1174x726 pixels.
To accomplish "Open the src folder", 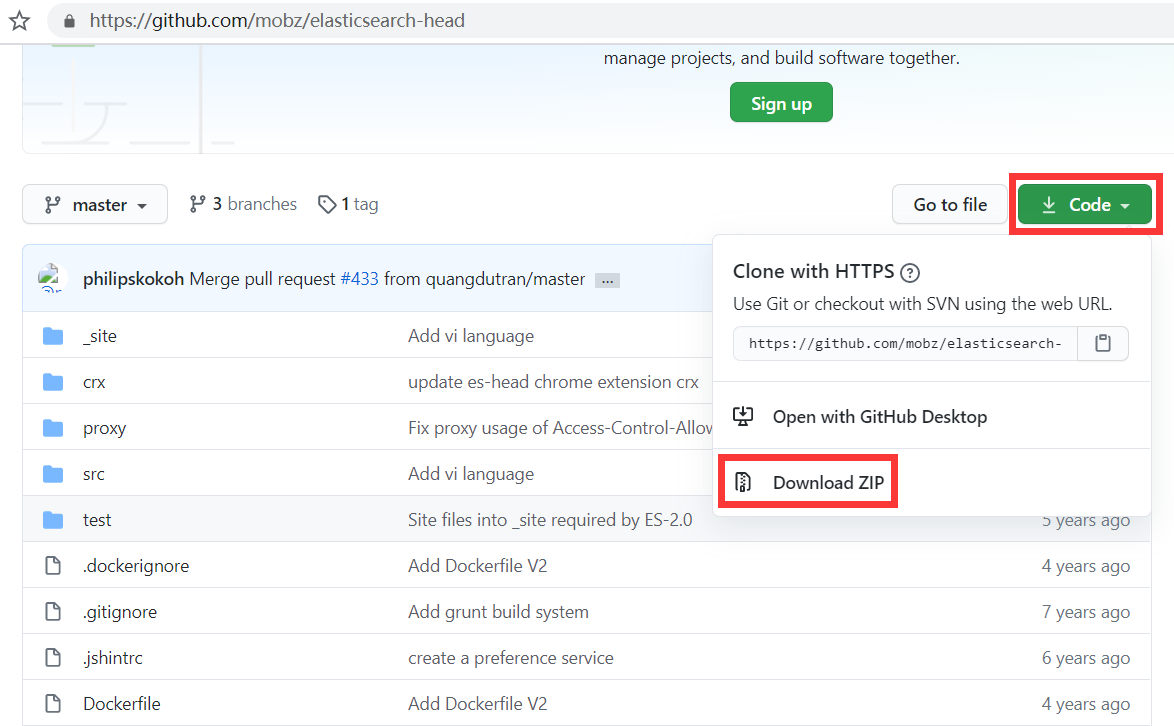I will tap(94, 474).
